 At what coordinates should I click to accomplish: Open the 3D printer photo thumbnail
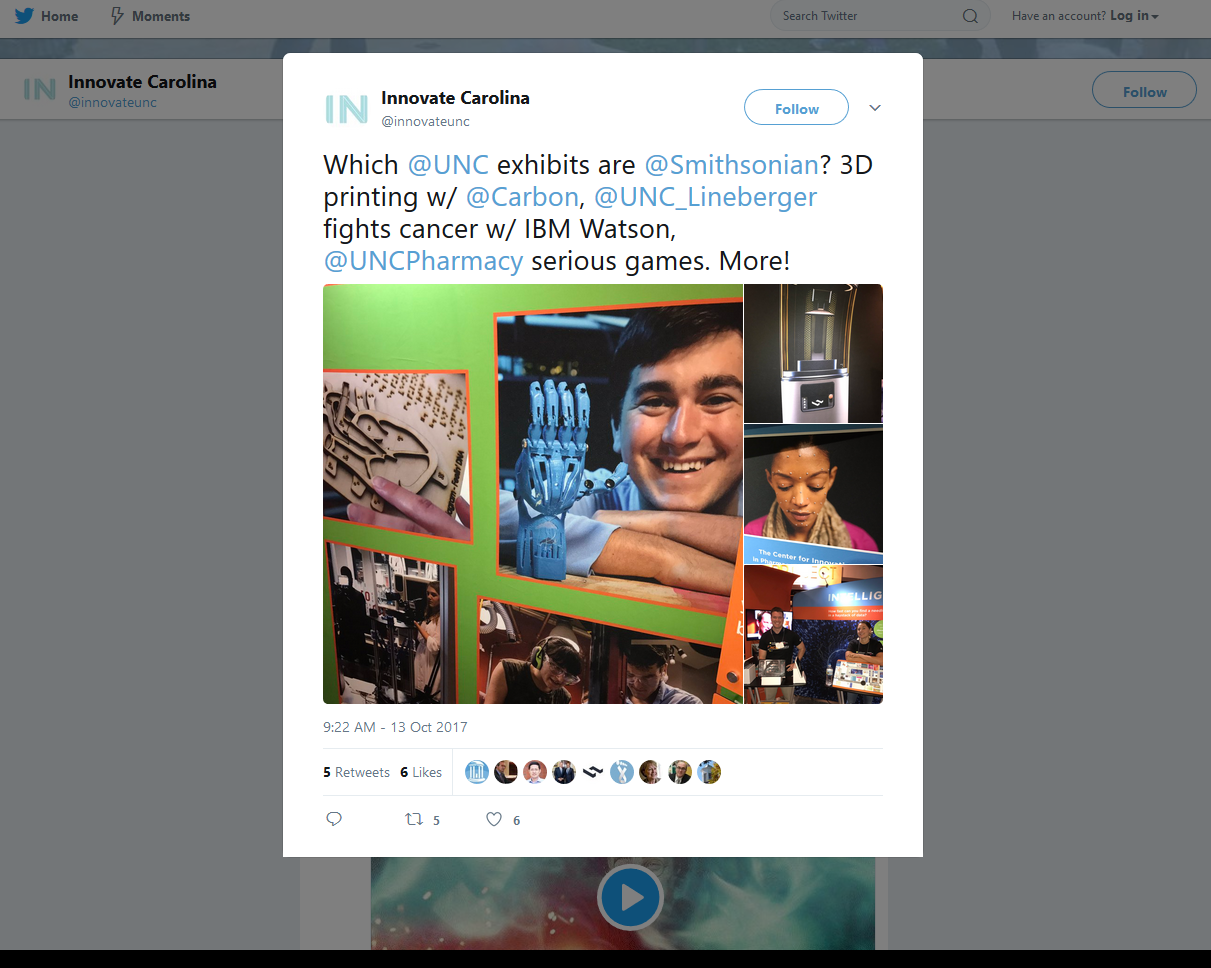[813, 353]
